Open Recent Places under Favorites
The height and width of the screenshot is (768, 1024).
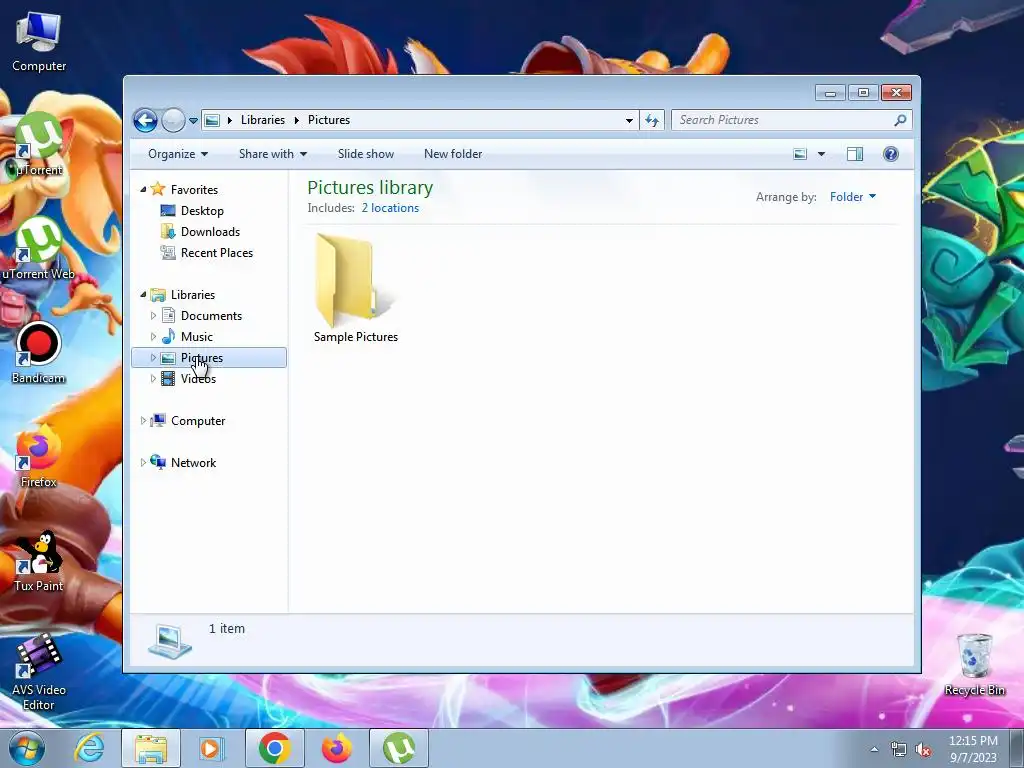tap(217, 253)
